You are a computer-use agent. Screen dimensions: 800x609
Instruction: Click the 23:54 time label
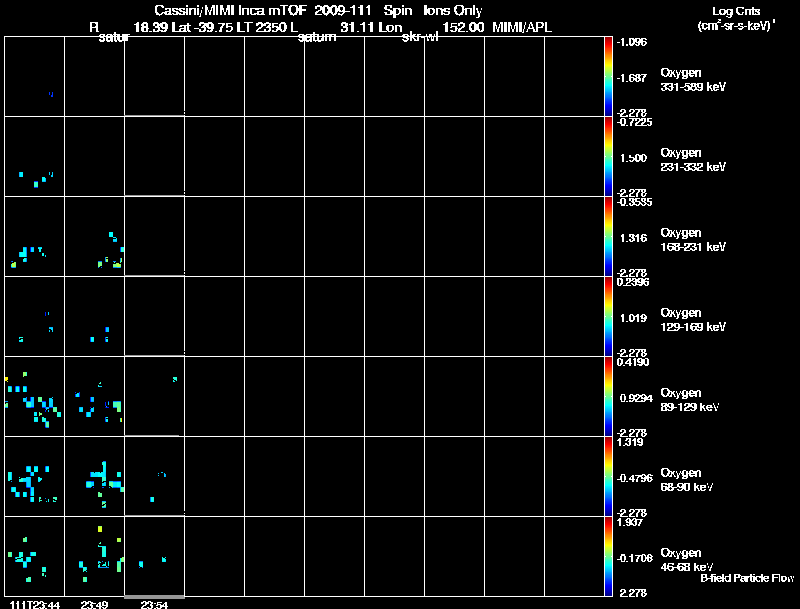155,605
